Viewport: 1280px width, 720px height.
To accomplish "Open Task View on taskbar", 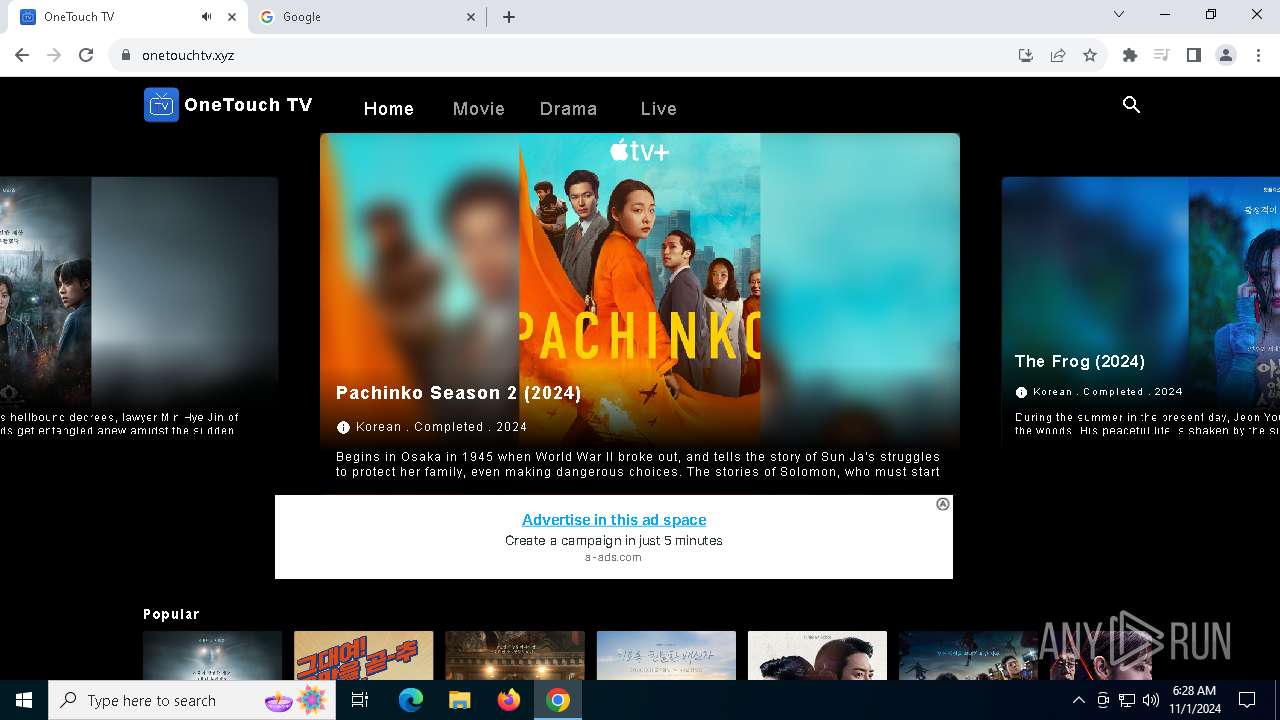I will pos(360,700).
